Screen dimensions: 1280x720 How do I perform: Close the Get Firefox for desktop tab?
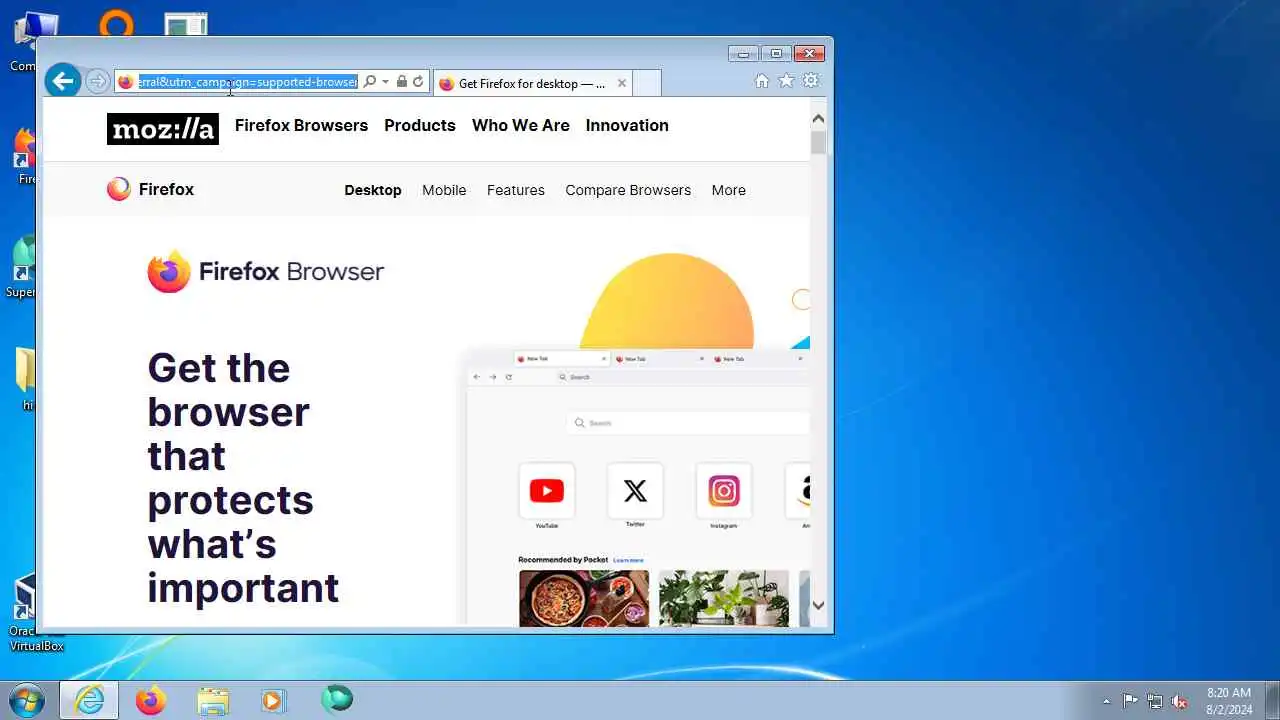point(622,84)
